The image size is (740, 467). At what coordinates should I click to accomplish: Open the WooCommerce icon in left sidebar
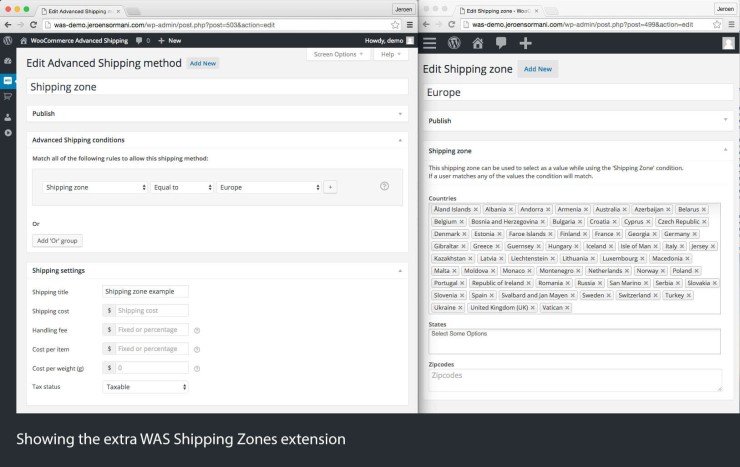click(8, 81)
